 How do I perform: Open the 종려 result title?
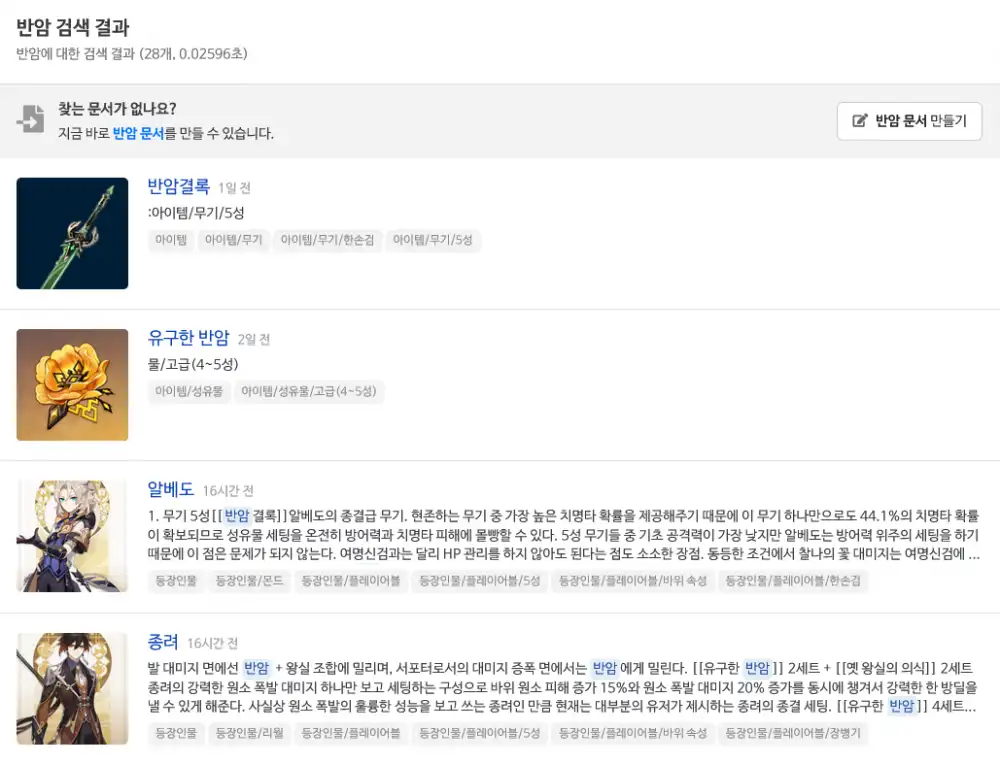click(162, 642)
